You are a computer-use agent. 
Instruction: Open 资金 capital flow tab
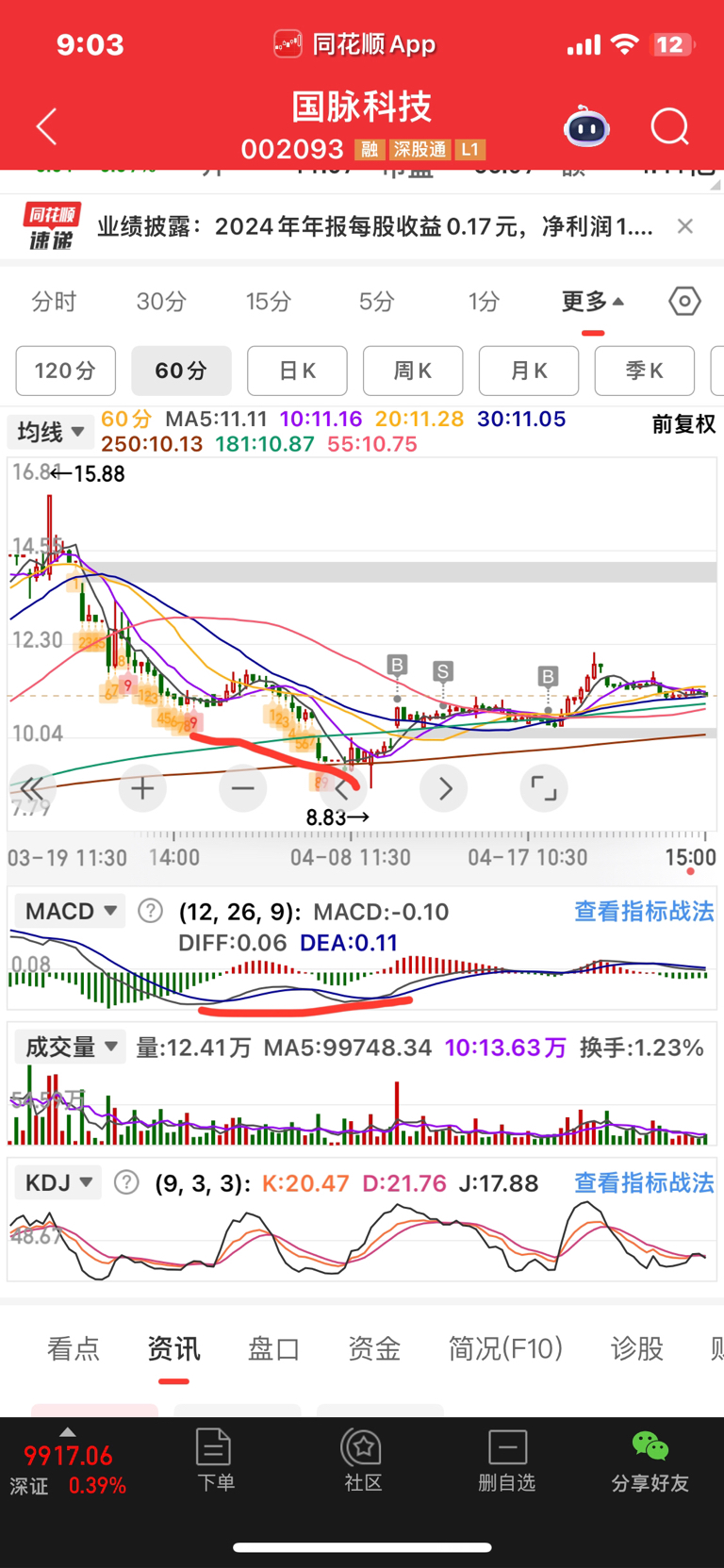(x=373, y=1349)
